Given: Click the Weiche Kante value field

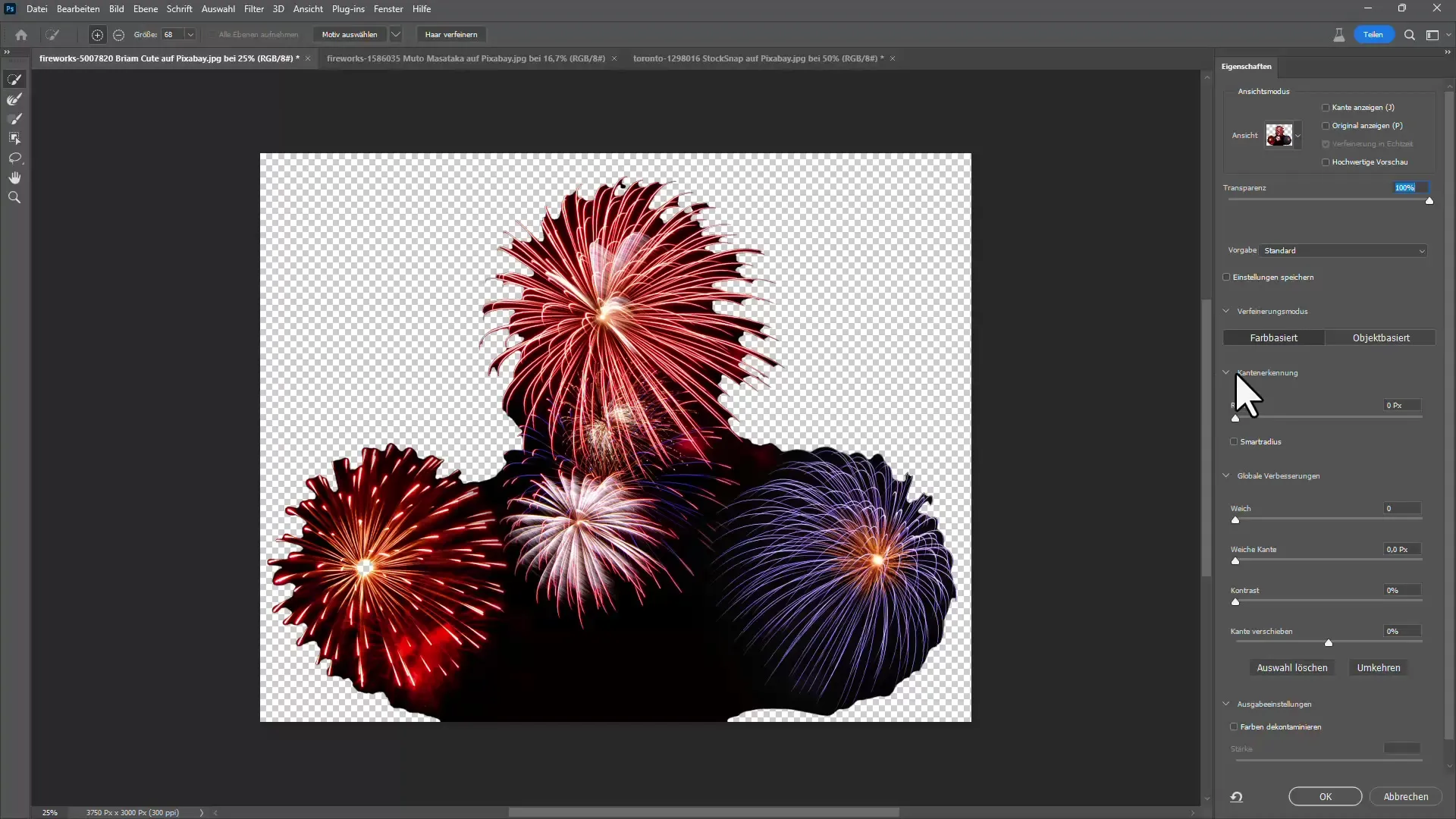Looking at the screenshot, I should [x=1402, y=550].
